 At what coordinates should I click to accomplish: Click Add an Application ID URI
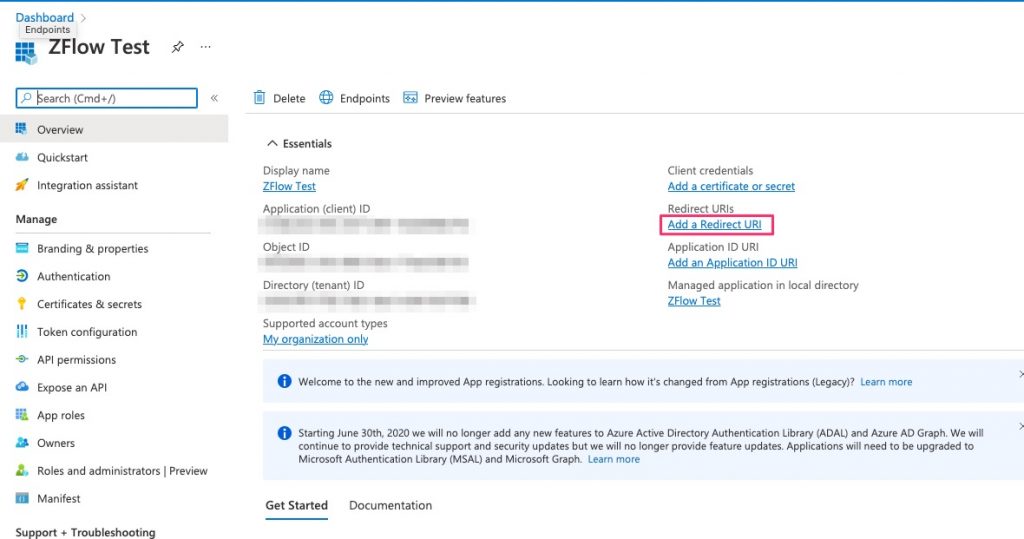[x=732, y=263]
